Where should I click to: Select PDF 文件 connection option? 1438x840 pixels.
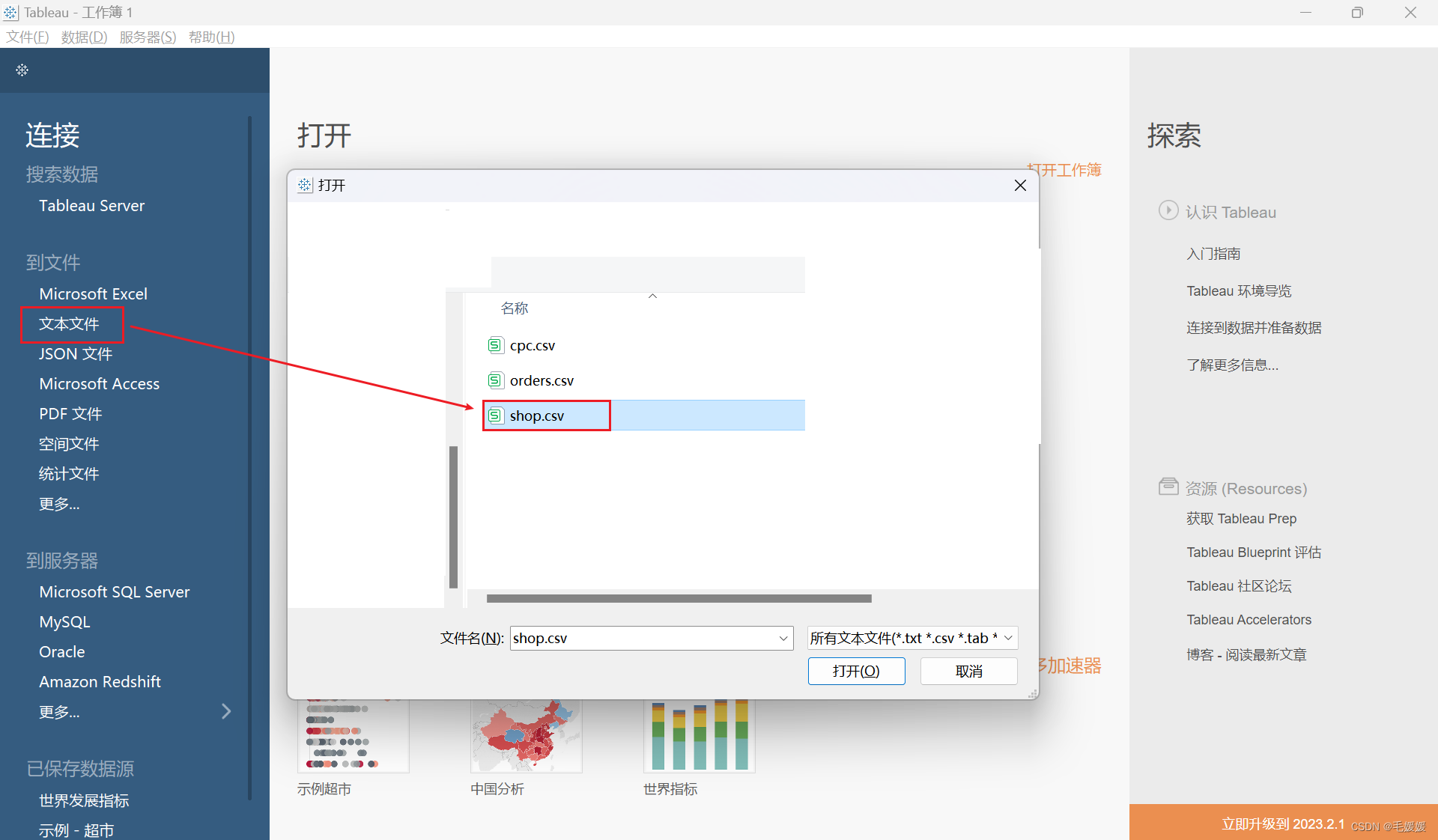(x=70, y=413)
